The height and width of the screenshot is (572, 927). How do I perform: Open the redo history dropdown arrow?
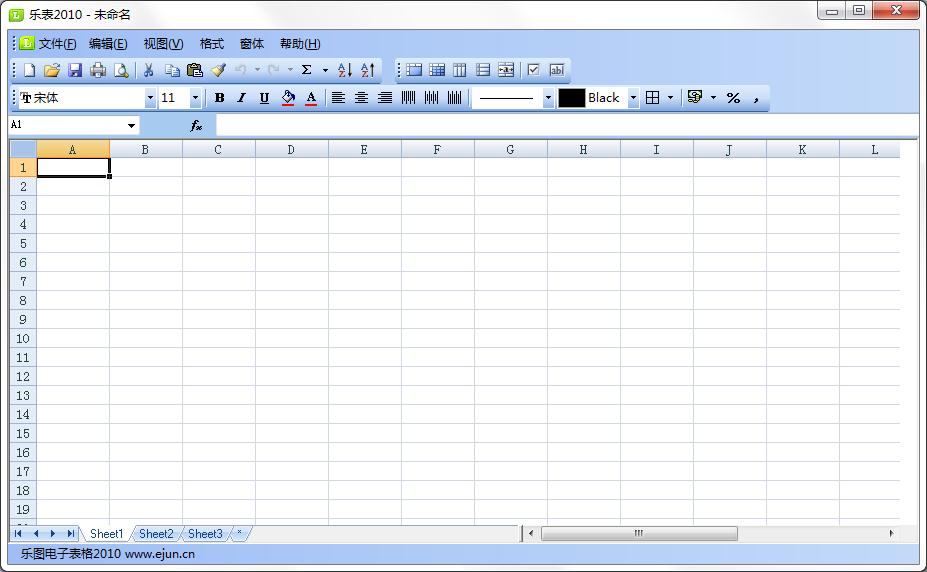pyautogui.click(x=290, y=70)
